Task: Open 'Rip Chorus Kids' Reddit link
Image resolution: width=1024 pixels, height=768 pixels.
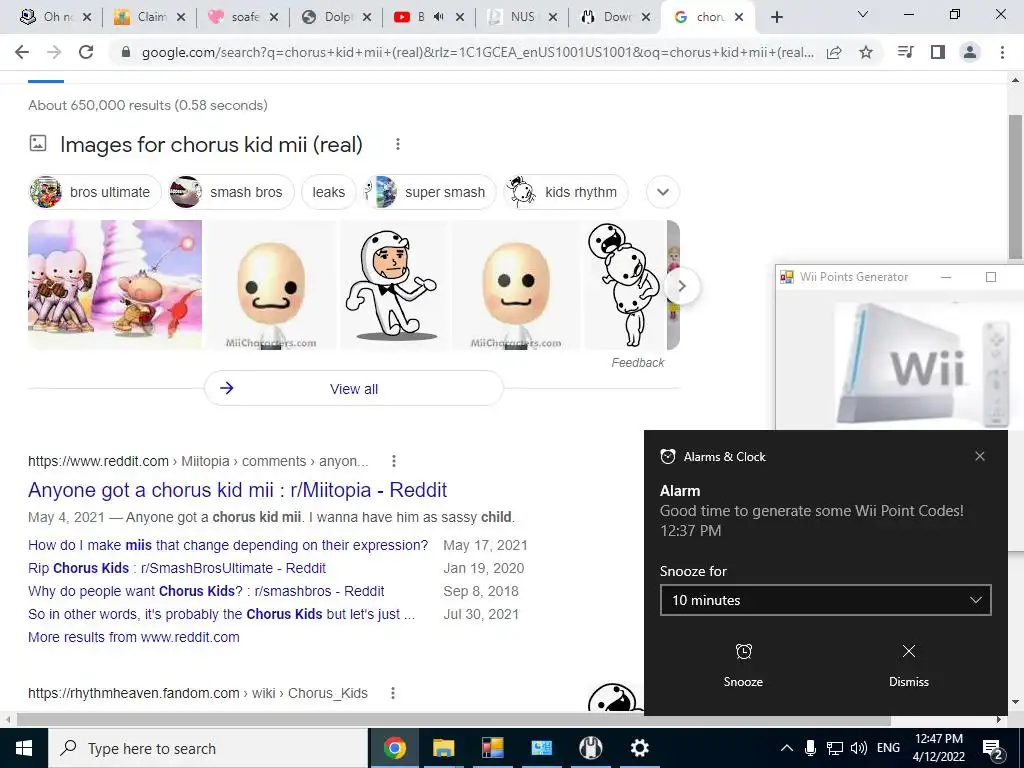Action: [177, 568]
